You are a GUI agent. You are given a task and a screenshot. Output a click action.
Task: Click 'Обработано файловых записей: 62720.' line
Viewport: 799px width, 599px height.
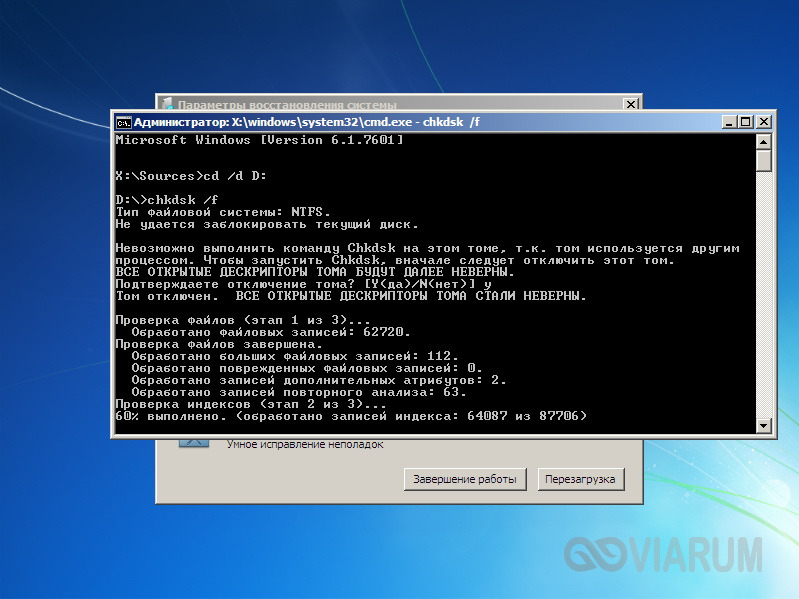pos(271,333)
